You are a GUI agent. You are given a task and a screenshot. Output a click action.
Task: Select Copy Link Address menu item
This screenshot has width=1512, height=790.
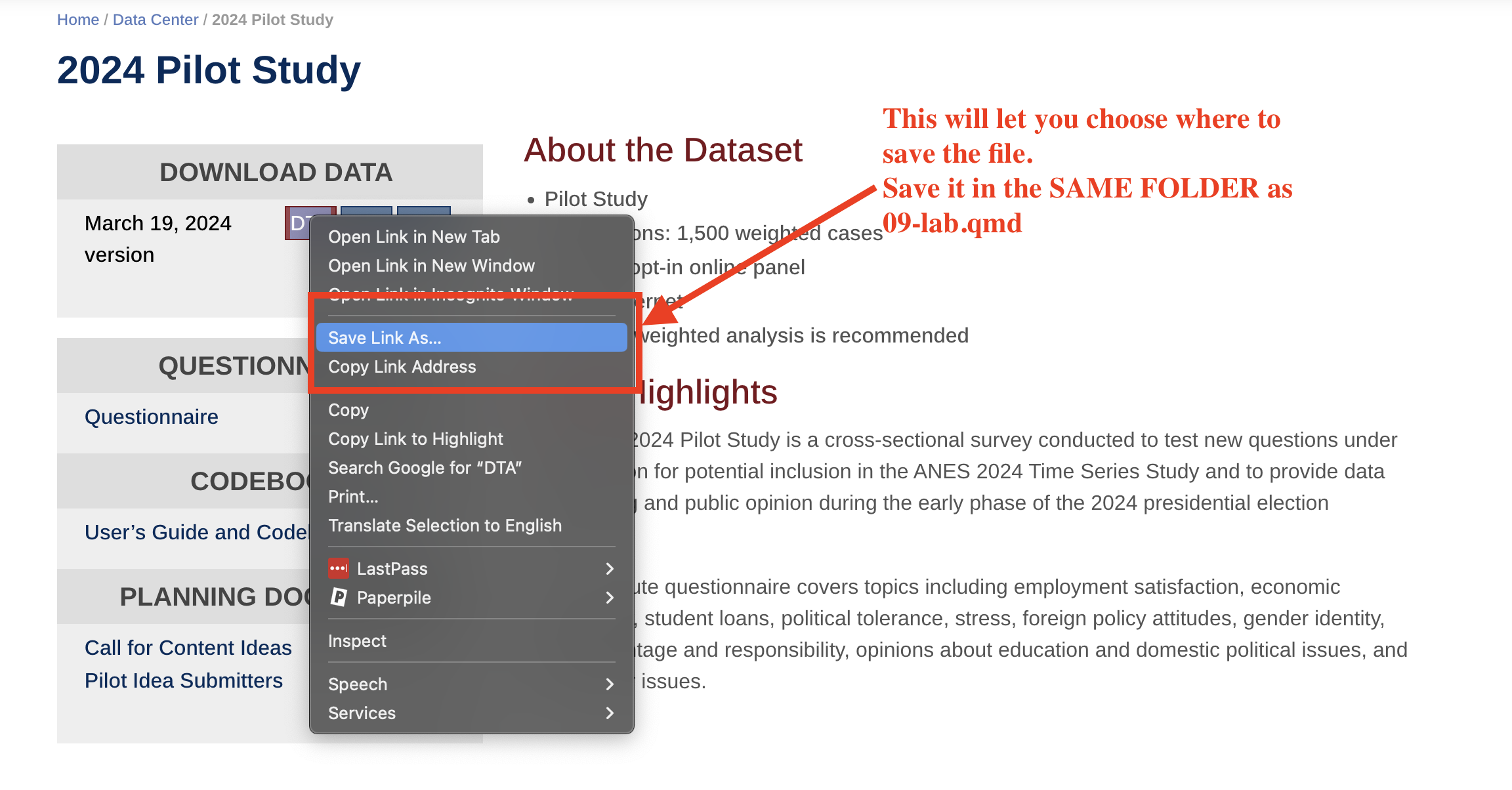[x=402, y=366]
